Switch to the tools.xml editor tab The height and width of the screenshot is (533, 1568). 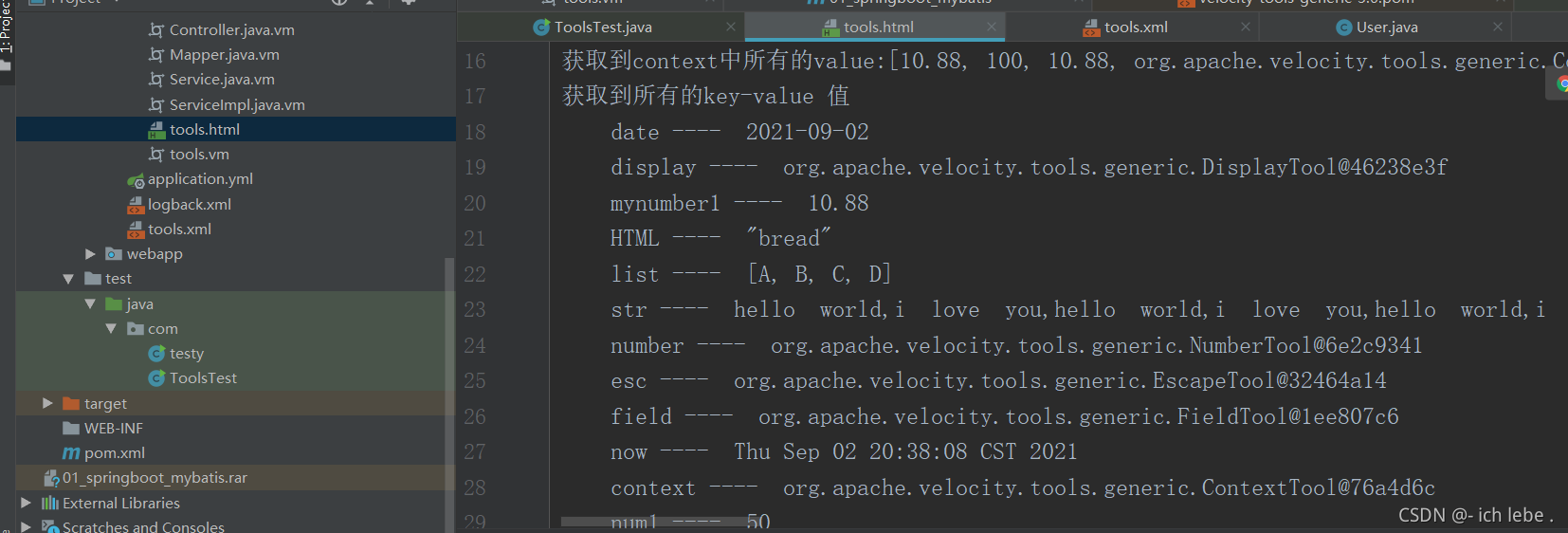(1136, 27)
